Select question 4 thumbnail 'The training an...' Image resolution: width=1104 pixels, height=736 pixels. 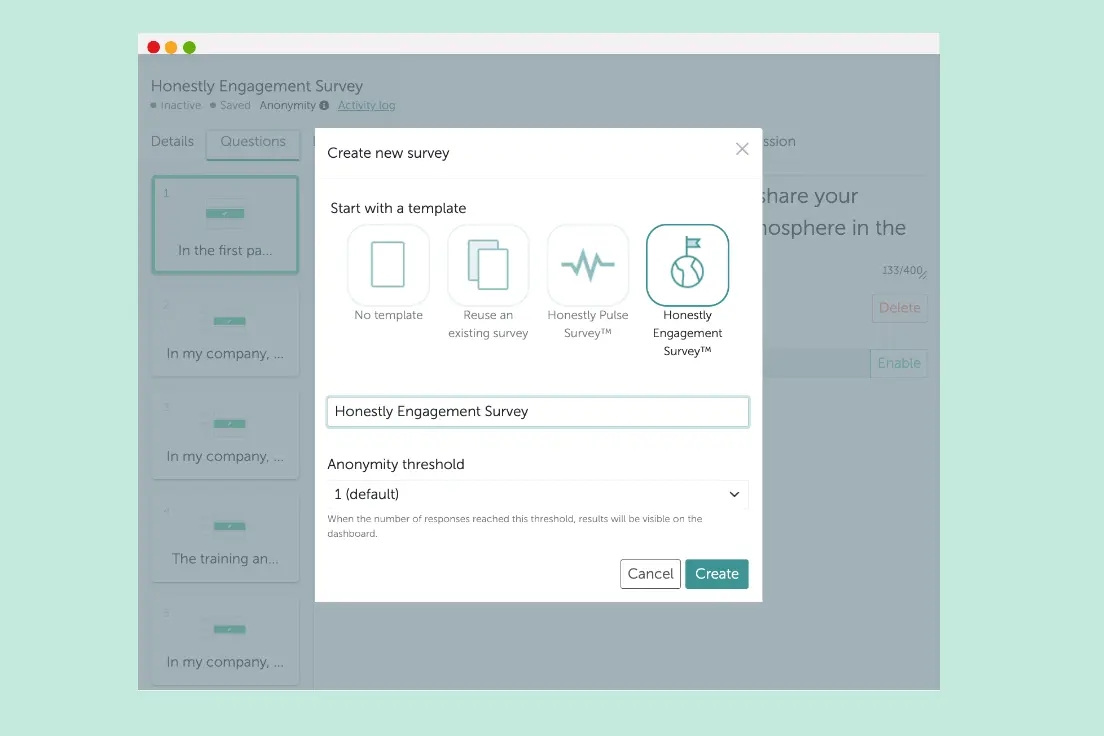(225, 537)
